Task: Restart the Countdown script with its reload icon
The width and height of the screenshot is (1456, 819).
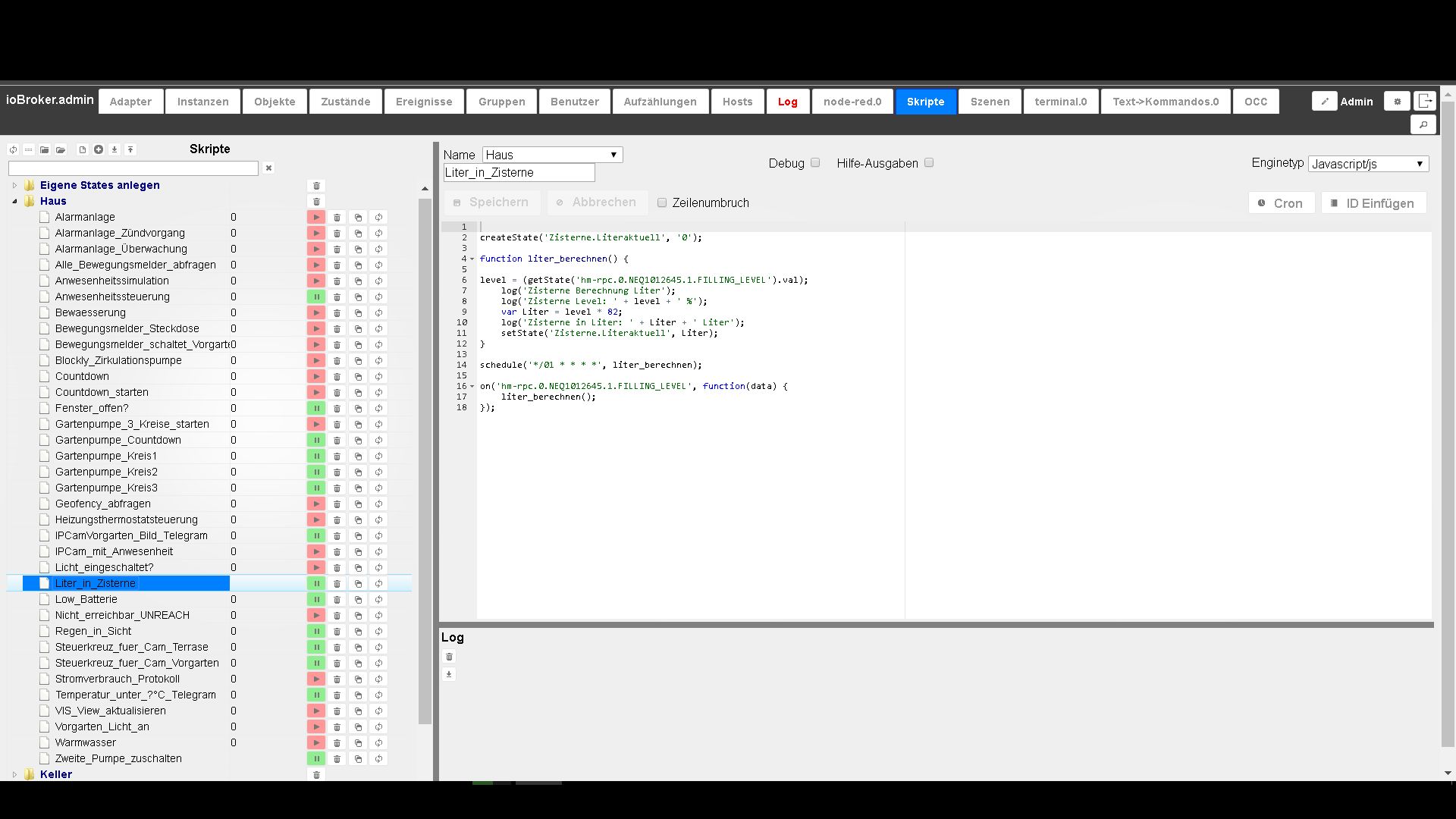Action: click(378, 377)
